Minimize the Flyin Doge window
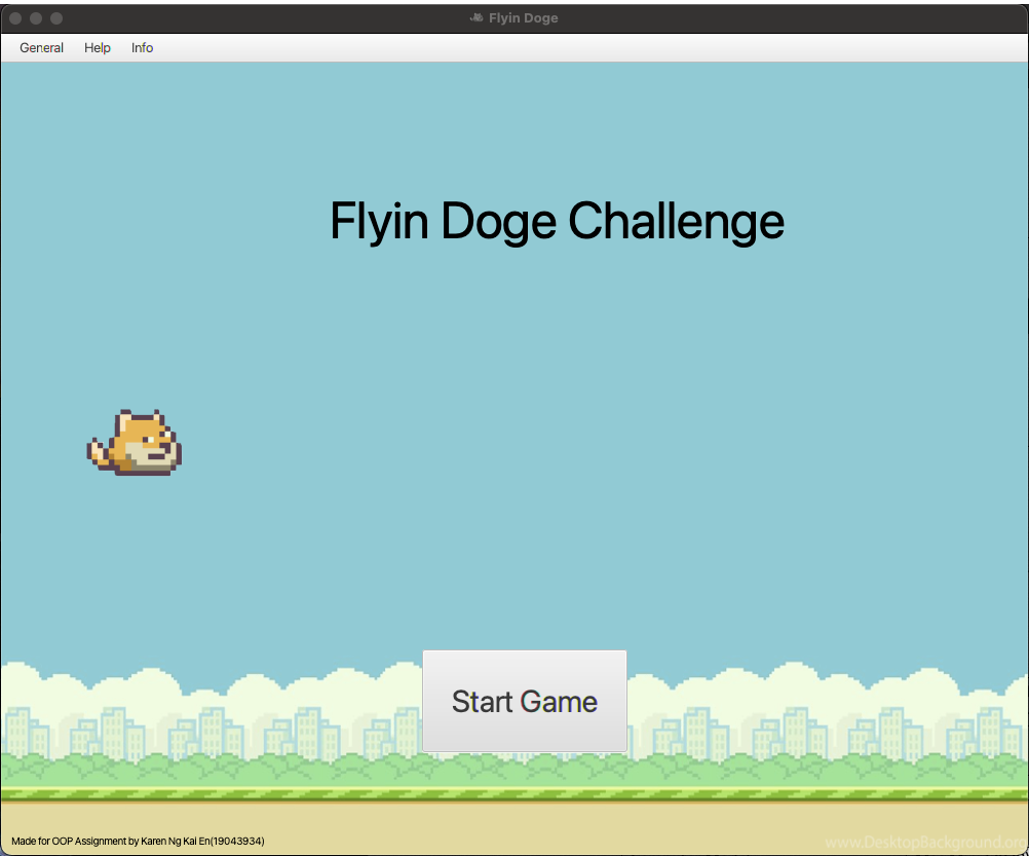 coord(35,18)
